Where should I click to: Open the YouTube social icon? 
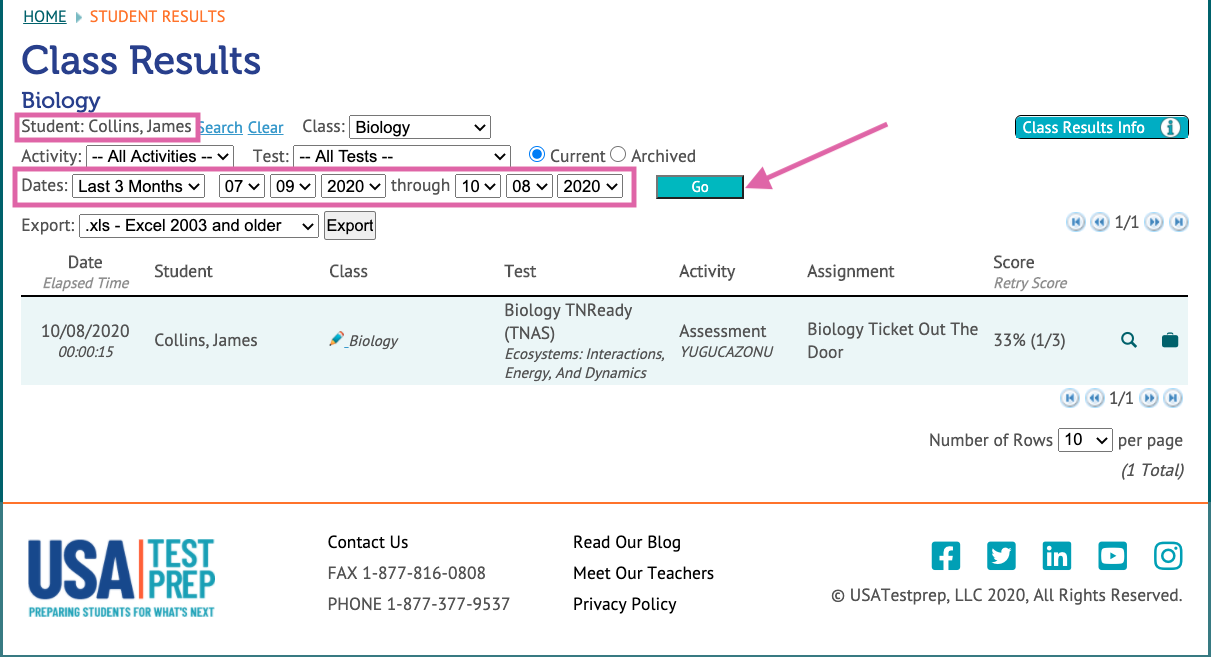pos(1112,556)
